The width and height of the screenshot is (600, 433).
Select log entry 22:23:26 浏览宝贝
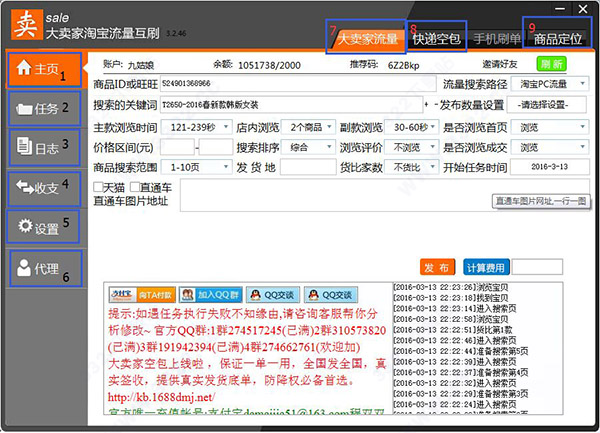(x=451, y=287)
